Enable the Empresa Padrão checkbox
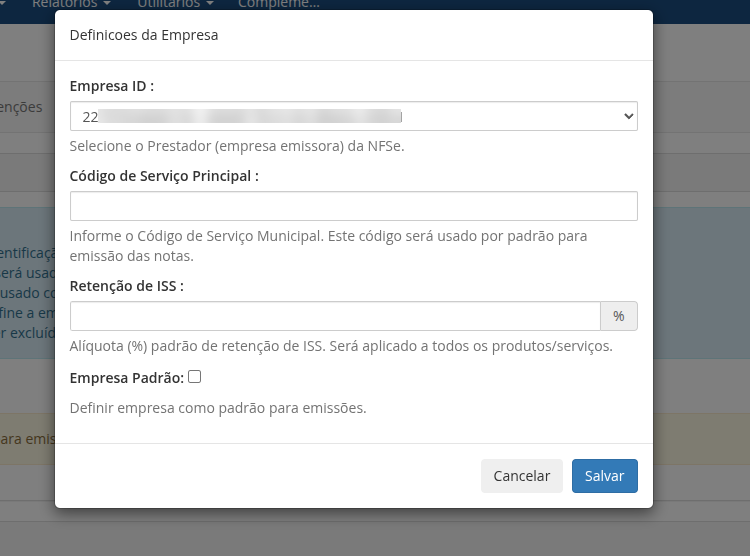The width and height of the screenshot is (750, 556). [x=195, y=377]
